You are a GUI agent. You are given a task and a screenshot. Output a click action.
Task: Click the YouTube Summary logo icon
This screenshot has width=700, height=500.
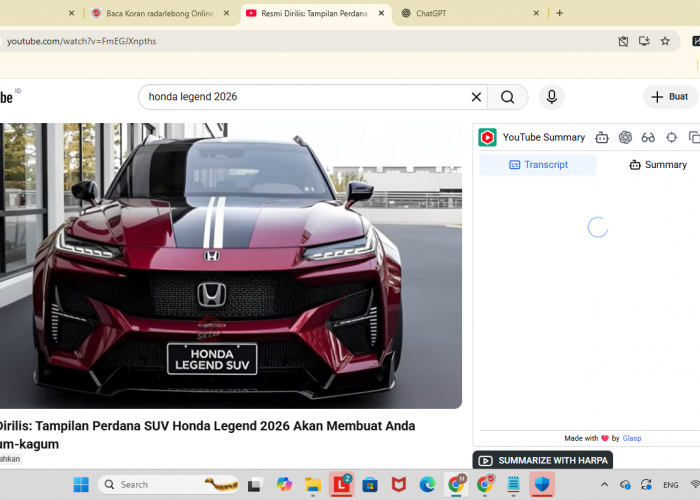pos(487,138)
